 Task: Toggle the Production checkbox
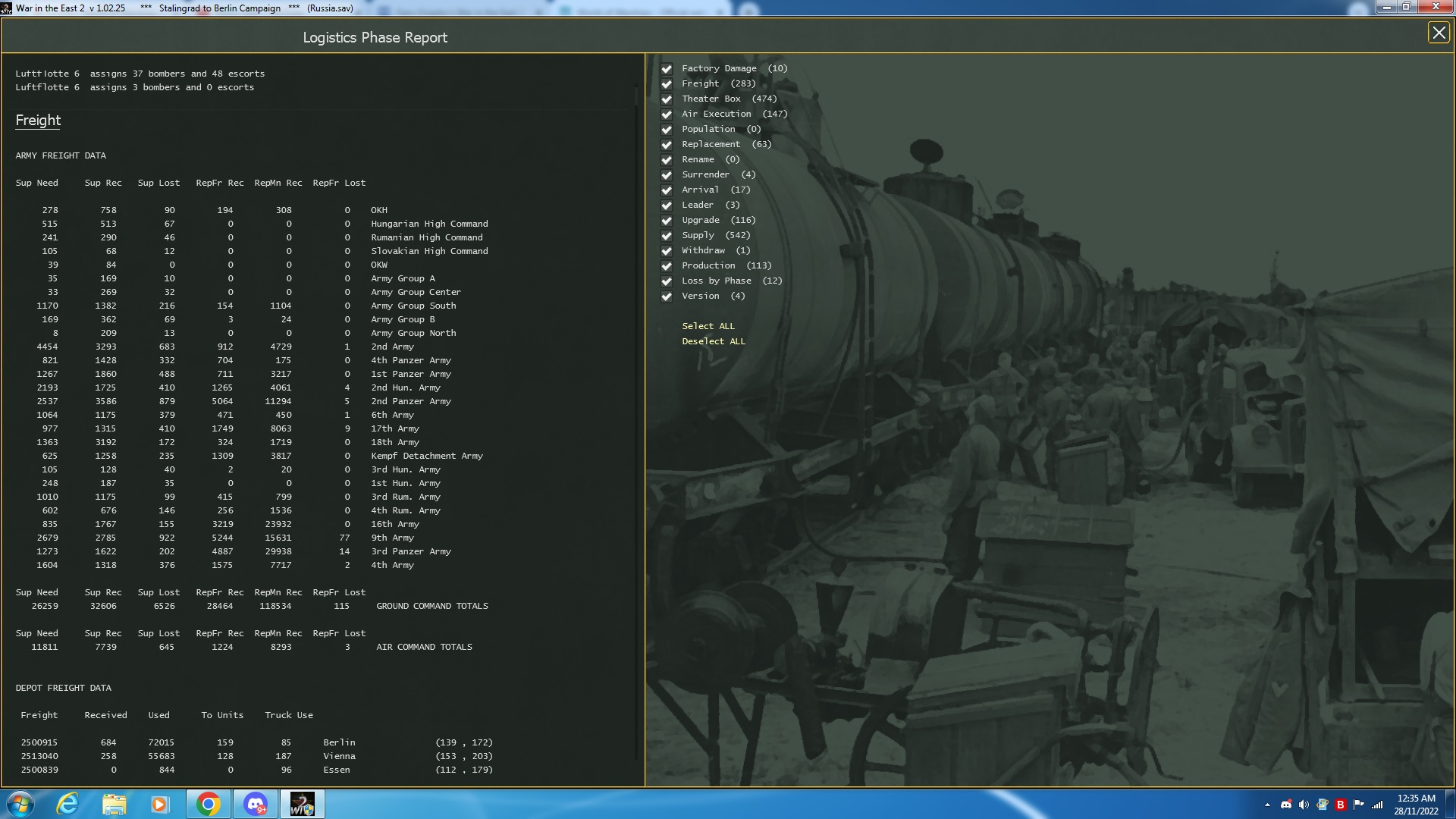pyautogui.click(x=667, y=266)
